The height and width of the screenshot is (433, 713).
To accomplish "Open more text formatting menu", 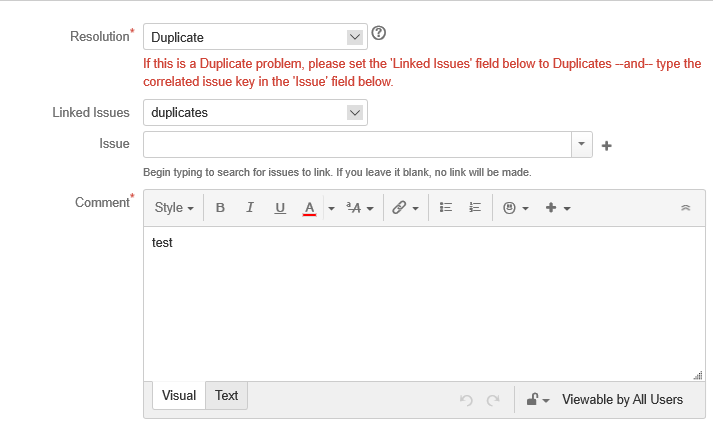I will pyautogui.click(x=360, y=208).
